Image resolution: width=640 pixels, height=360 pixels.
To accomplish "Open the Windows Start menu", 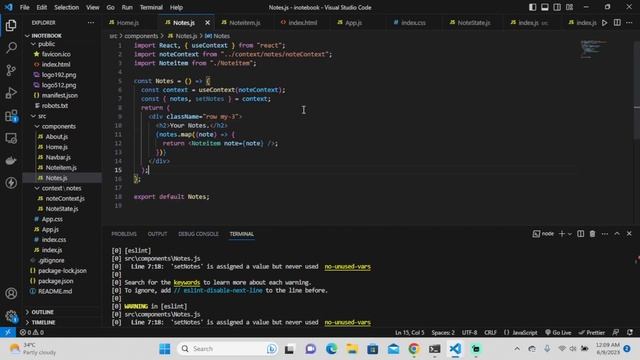I will (165, 349).
